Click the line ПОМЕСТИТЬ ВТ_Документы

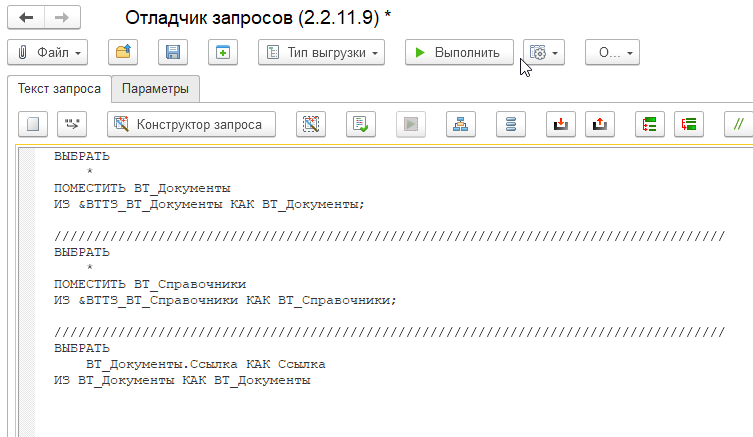(x=142, y=188)
